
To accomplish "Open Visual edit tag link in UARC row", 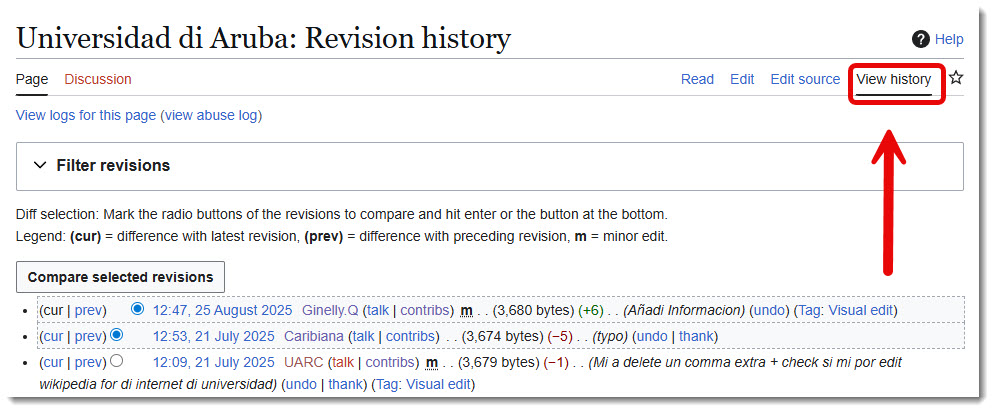I will [x=439, y=384].
